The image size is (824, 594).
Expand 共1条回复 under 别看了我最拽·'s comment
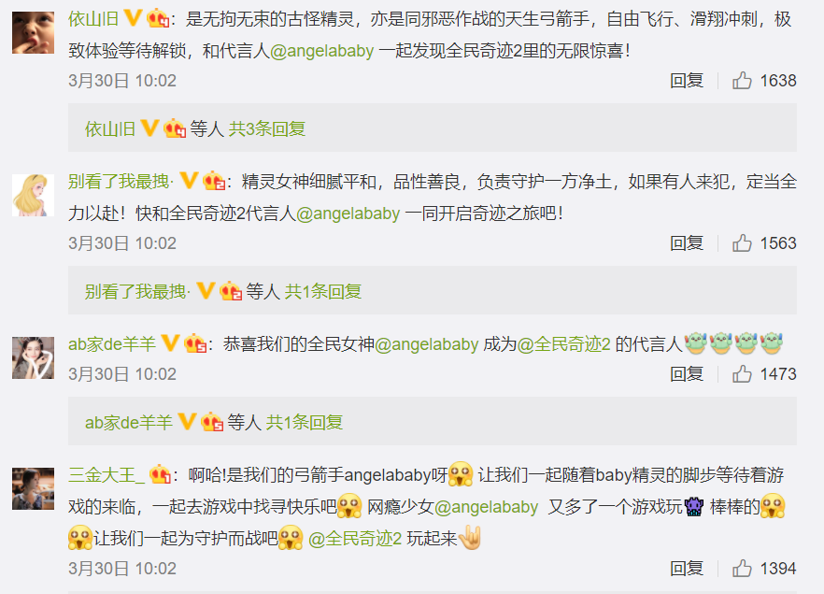click(323, 291)
